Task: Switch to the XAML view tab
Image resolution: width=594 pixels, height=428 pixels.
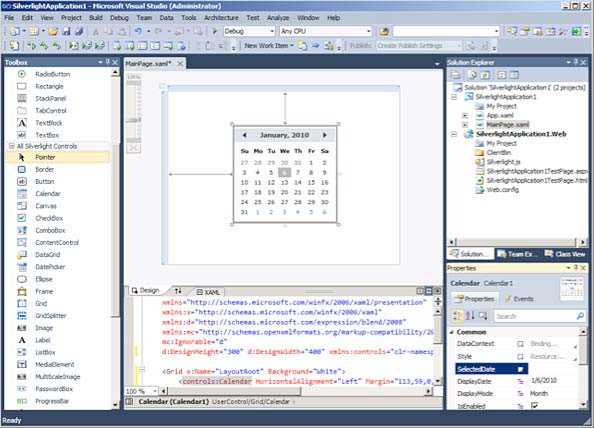Action: pyautogui.click(x=209, y=292)
